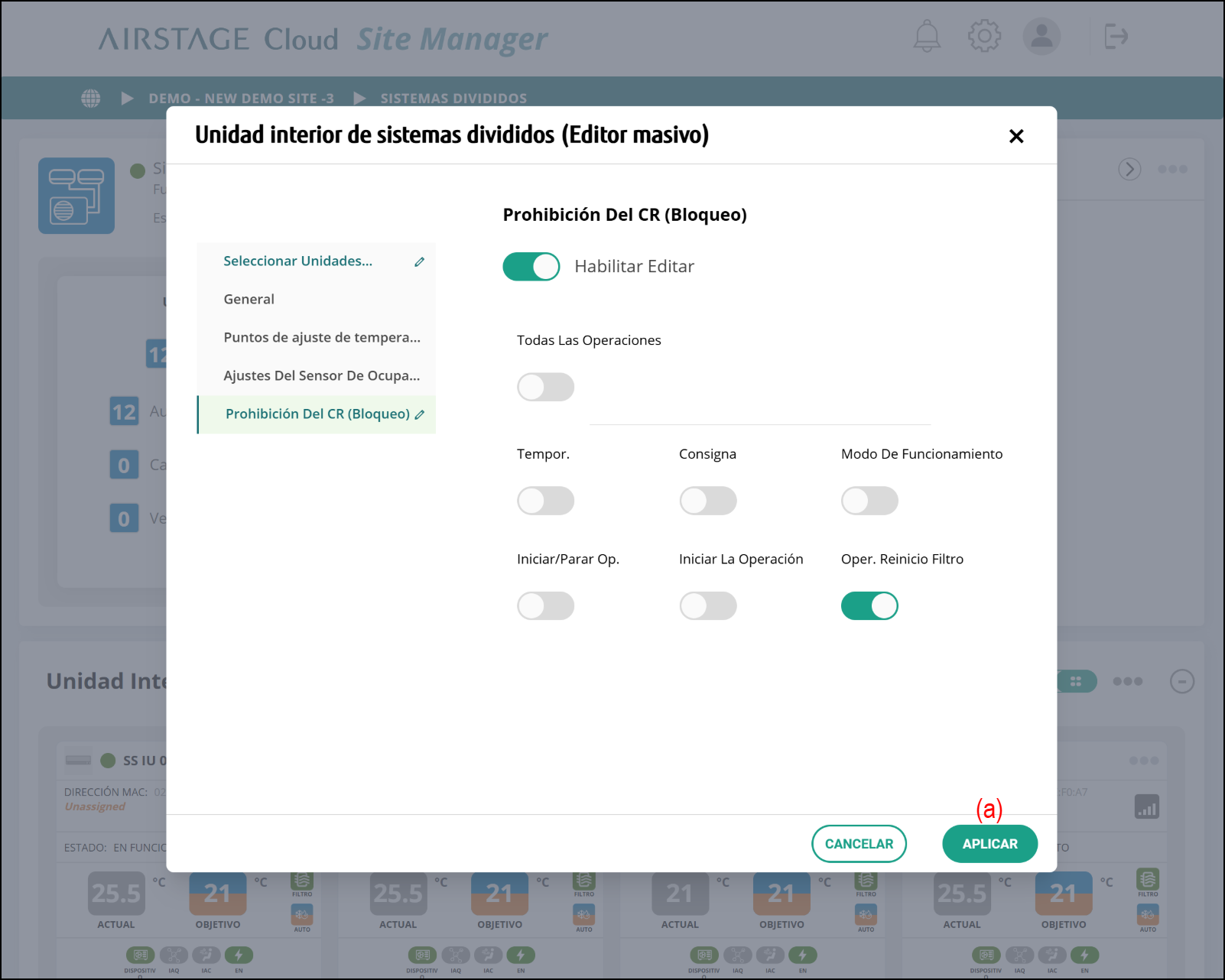The image size is (1225, 980).
Task: Enable the Todas Las Operaciones toggle
Action: (545, 387)
